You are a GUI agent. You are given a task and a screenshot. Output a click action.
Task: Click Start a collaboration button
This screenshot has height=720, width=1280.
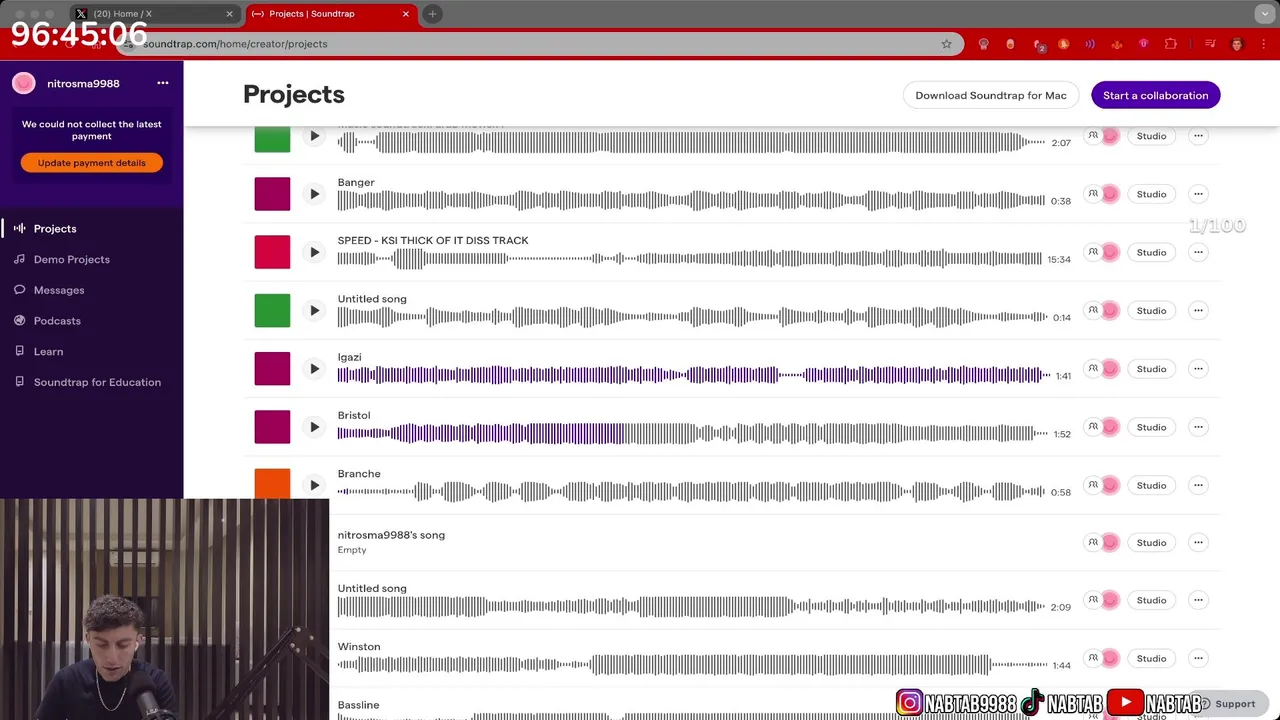pyautogui.click(x=1155, y=95)
